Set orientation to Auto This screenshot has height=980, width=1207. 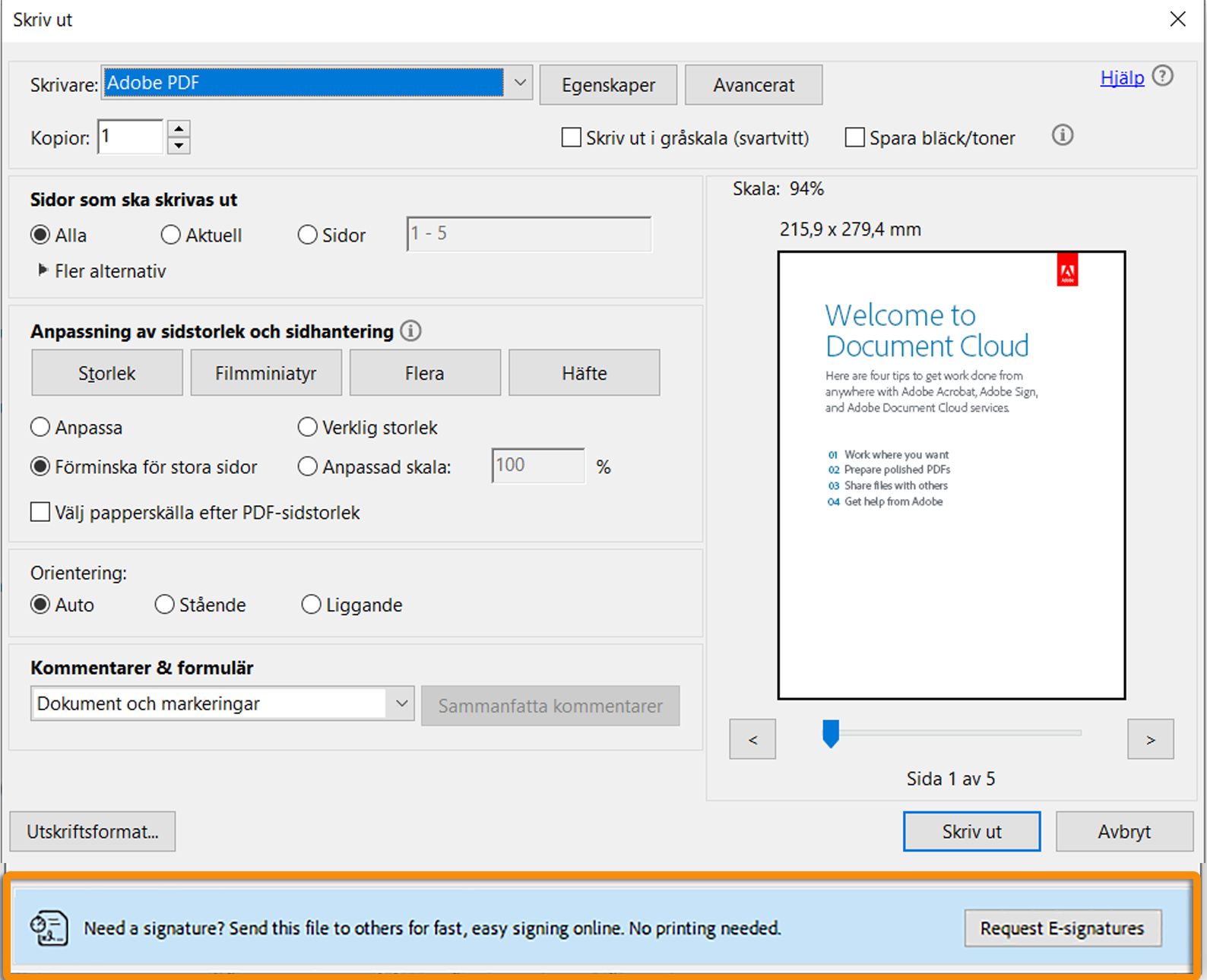[40, 605]
